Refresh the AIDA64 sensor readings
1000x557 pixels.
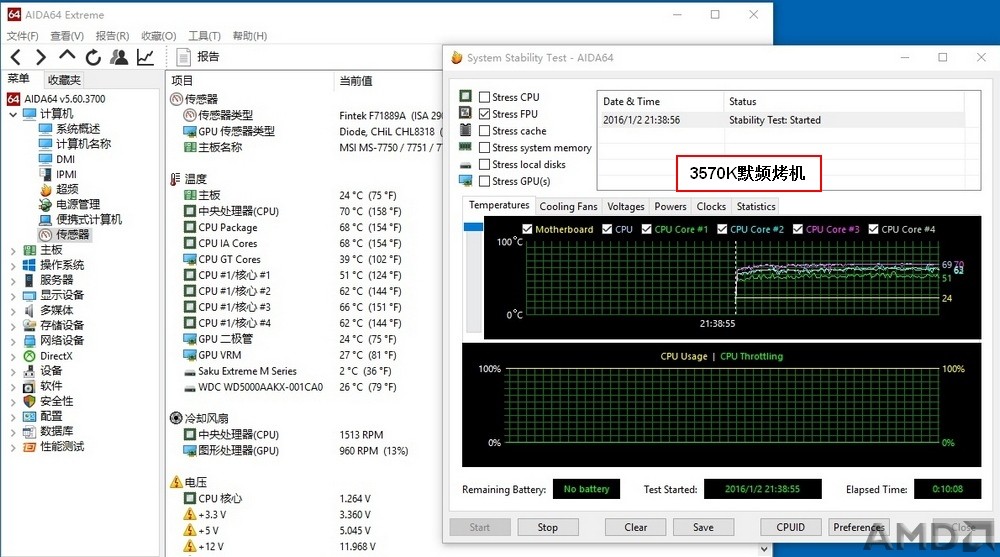[x=93, y=57]
